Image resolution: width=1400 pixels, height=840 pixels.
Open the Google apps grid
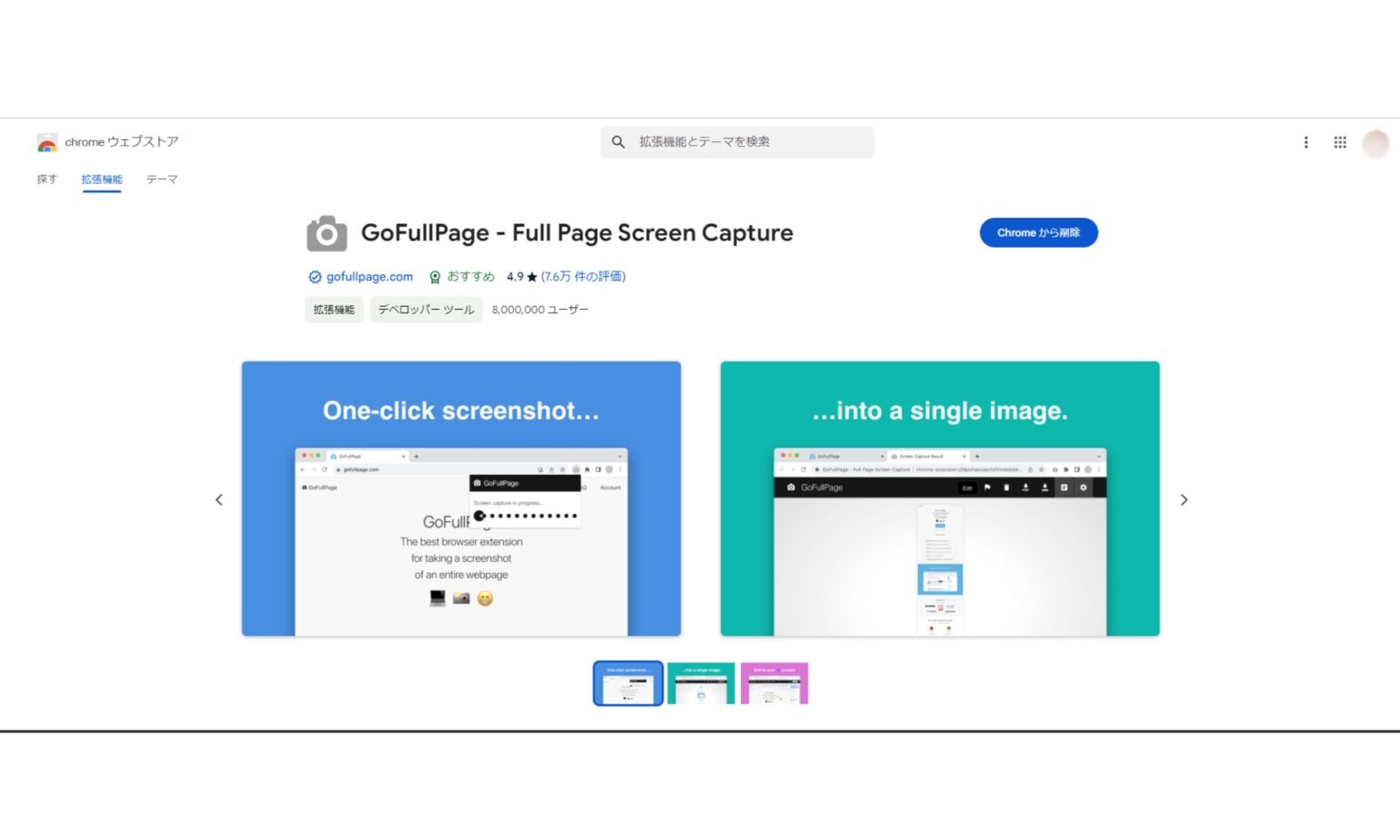pos(1340,142)
